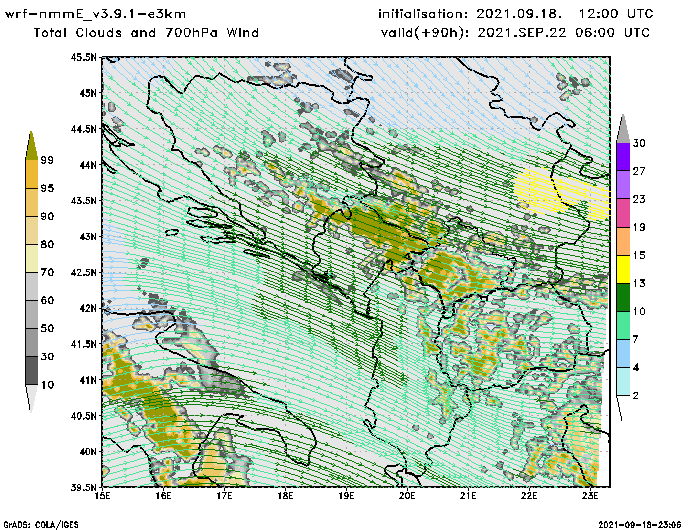Click the '19E' longitude label

click(346, 496)
